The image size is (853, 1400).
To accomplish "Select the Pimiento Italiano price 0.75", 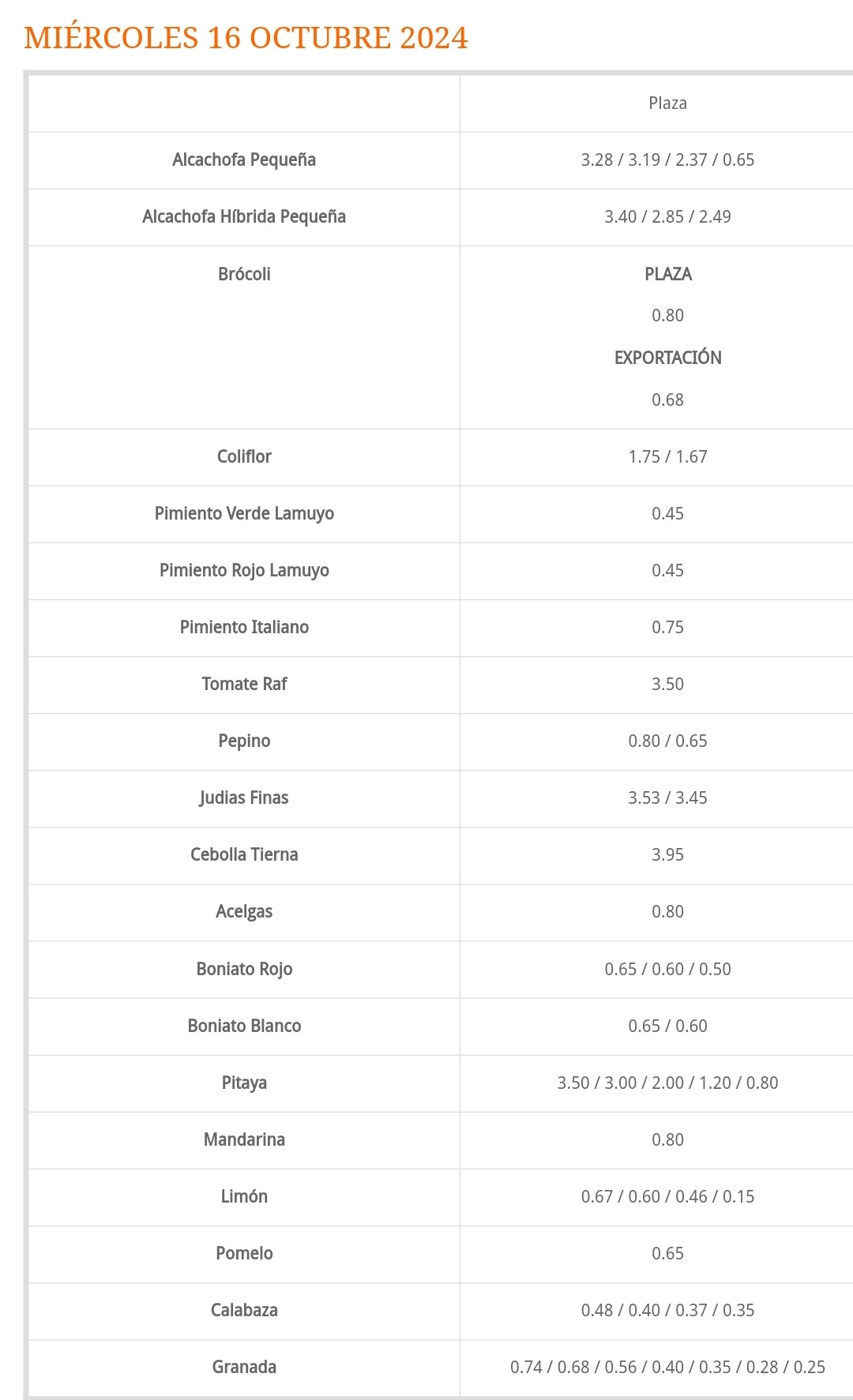I will tap(667, 628).
